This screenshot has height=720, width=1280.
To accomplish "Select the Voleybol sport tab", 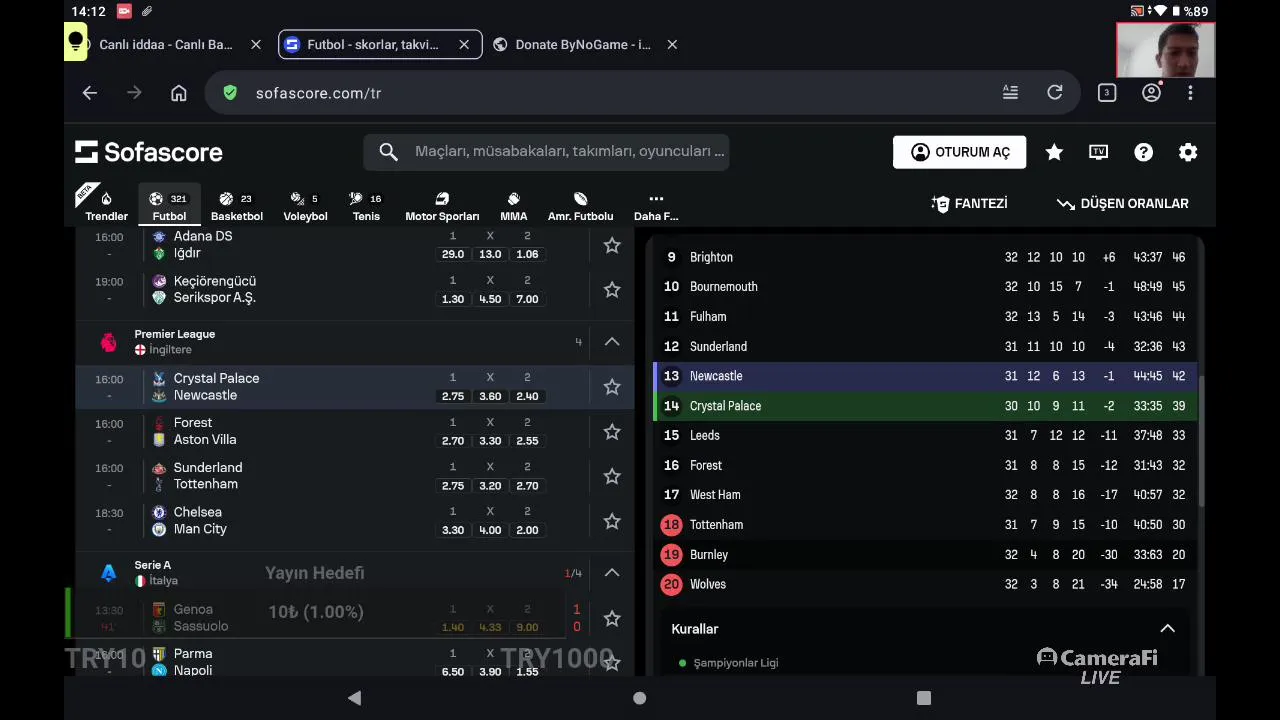I will pyautogui.click(x=305, y=206).
